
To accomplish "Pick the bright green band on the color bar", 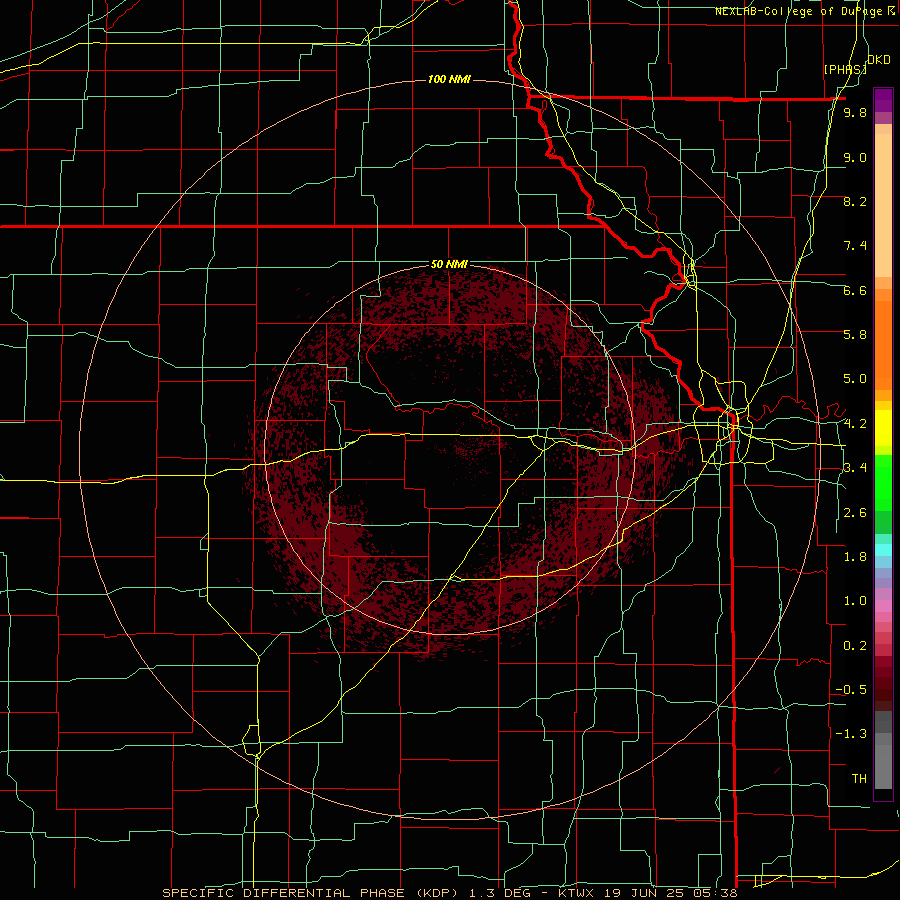I will click(x=883, y=483).
